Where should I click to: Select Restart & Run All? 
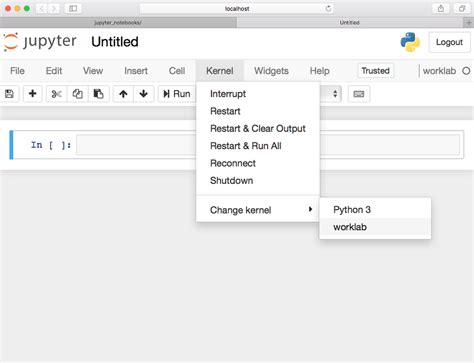tap(258, 146)
